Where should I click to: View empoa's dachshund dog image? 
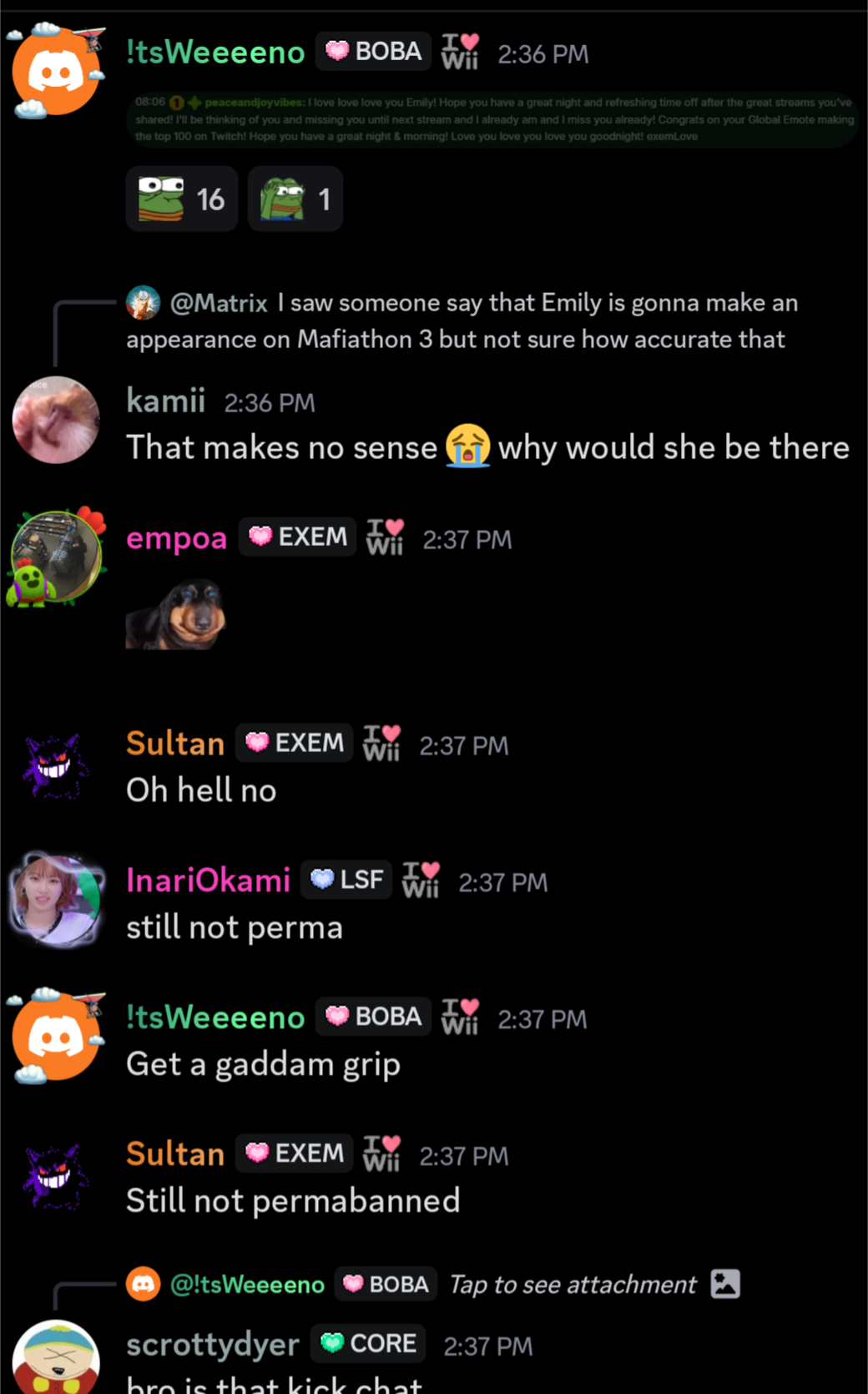176,615
